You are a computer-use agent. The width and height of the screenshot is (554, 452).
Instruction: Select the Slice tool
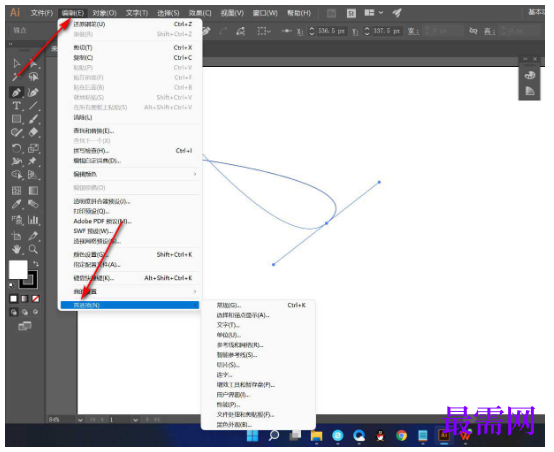(x=33, y=235)
